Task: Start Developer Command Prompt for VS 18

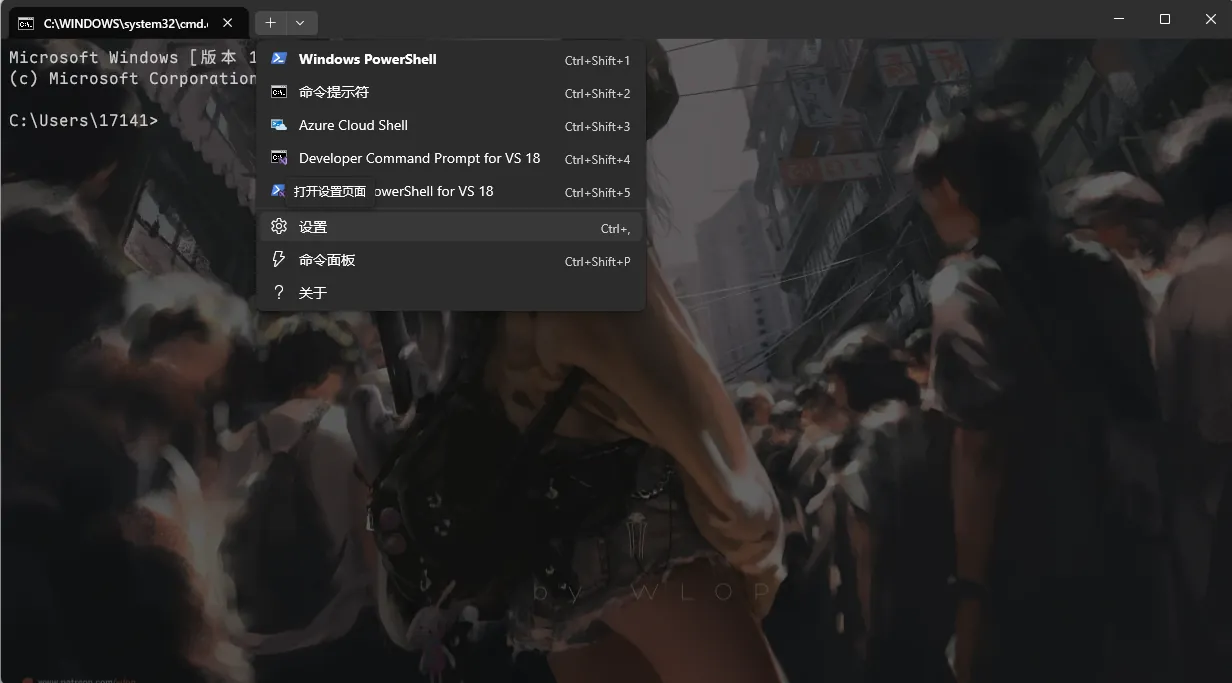Action: pyautogui.click(x=450, y=158)
